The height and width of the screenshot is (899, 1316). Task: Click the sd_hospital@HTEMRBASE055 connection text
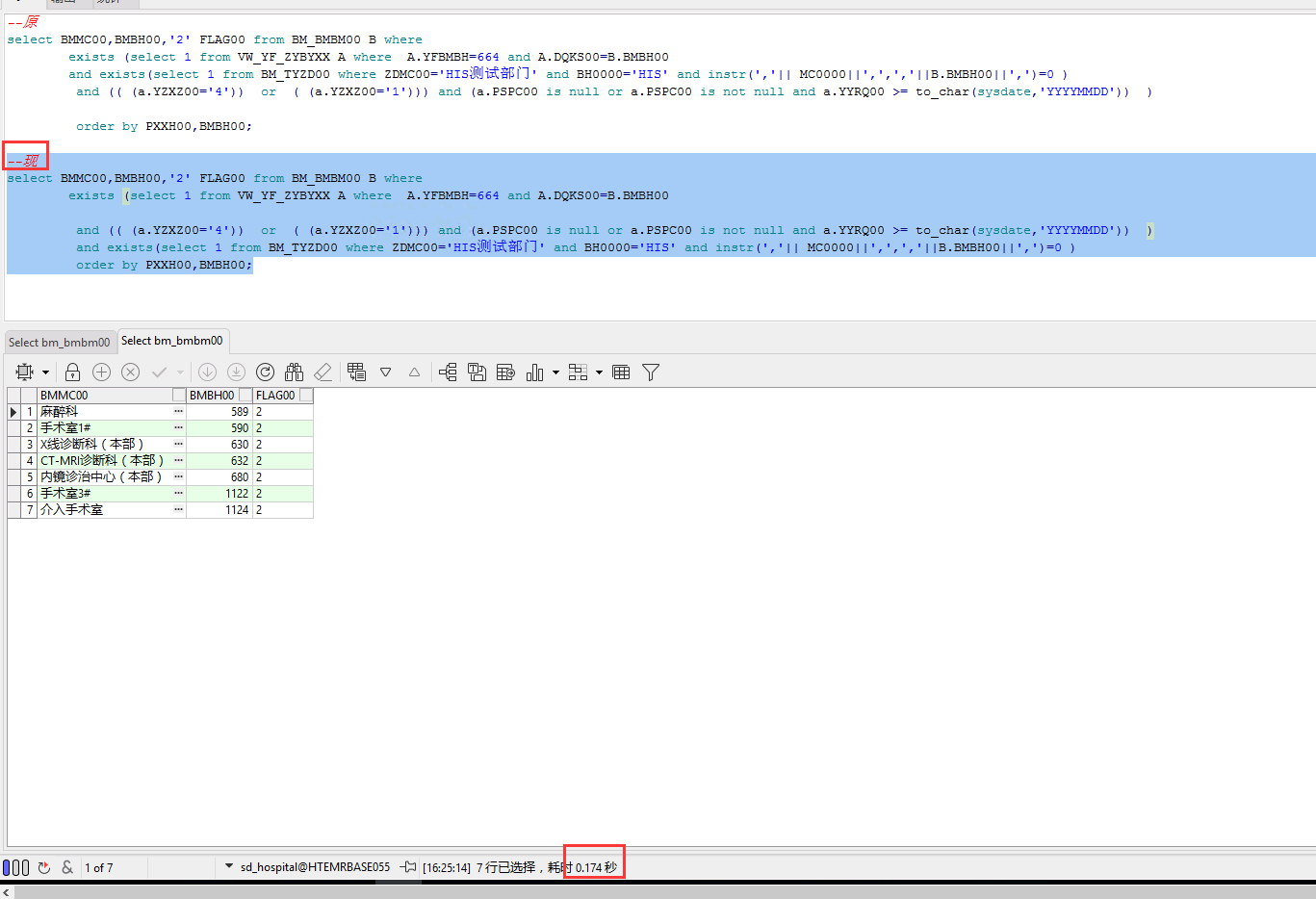click(x=315, y=867)
